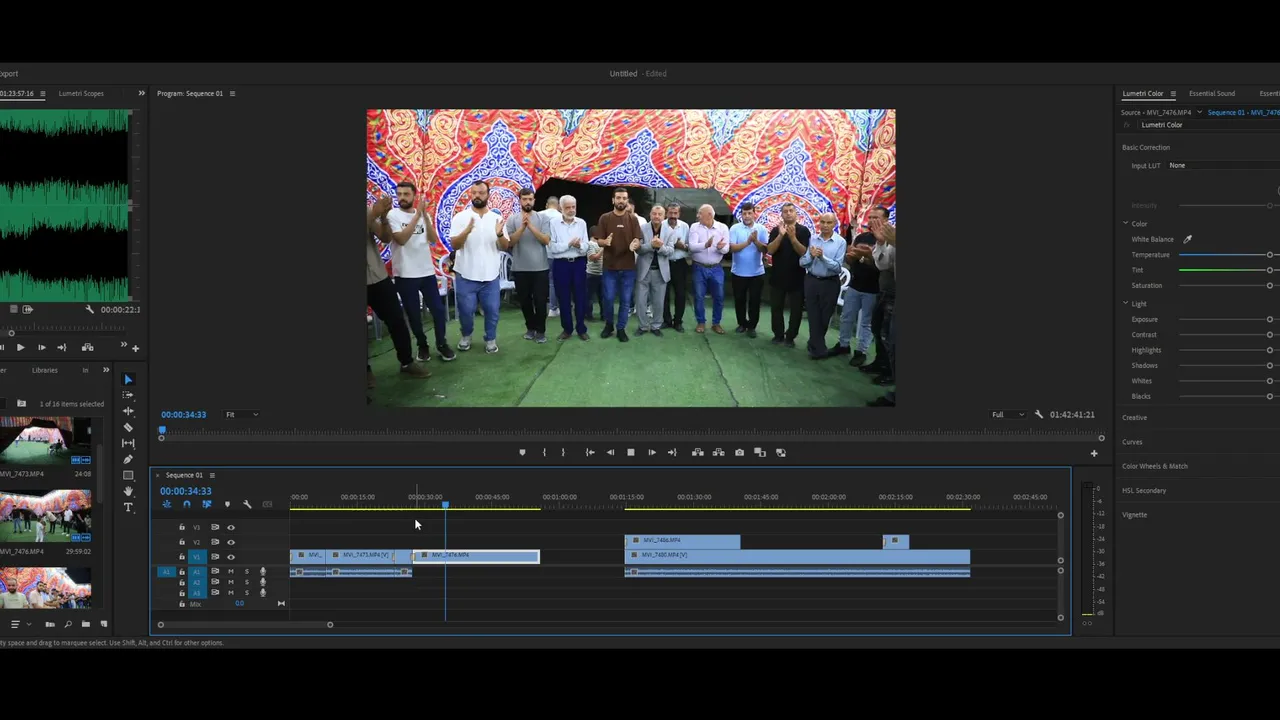Hide video track V1 with eye
Screen dimensions: 1280x720
[231, 557]
